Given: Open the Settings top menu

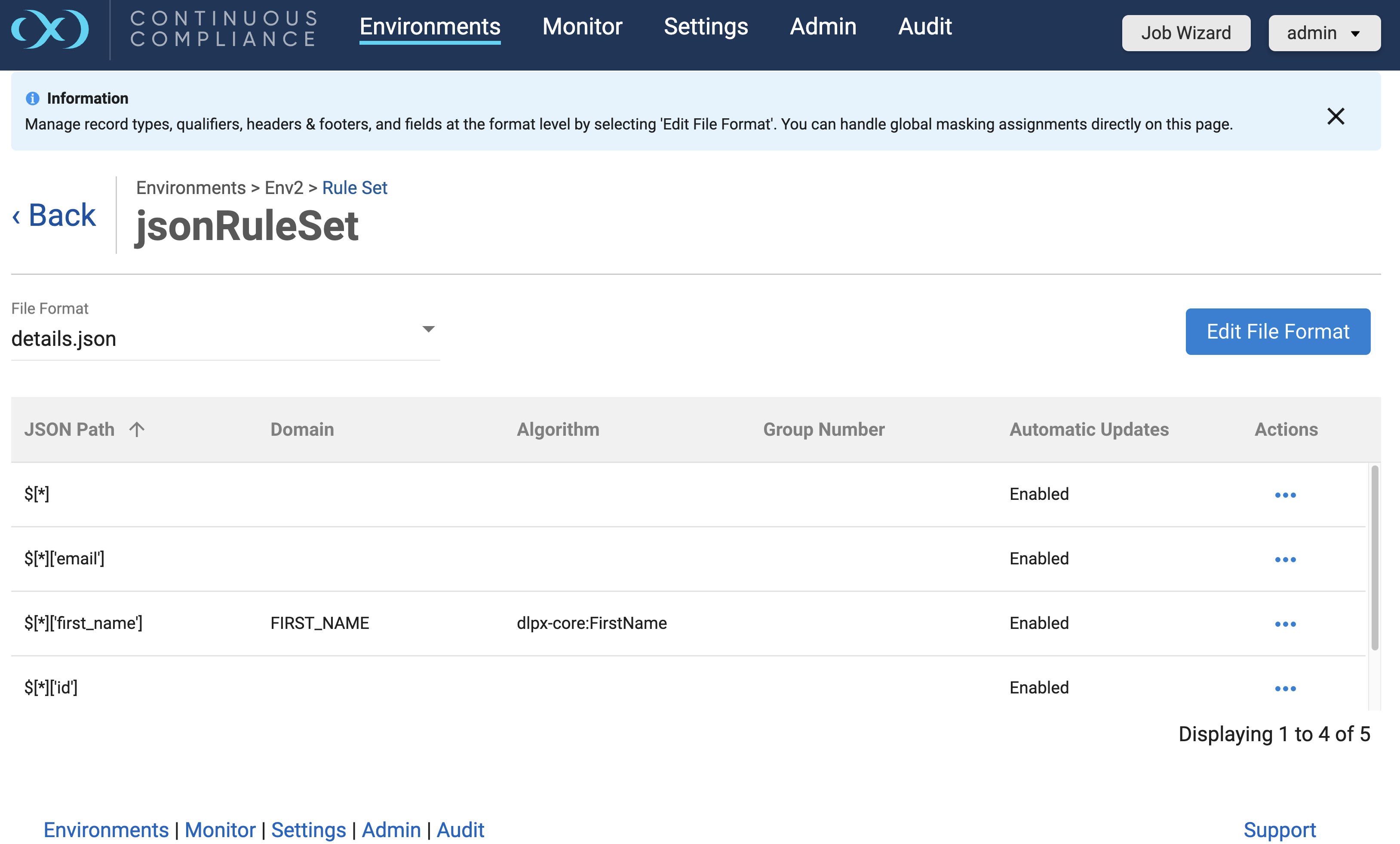Looking at the screenshot, I should 706,27.
